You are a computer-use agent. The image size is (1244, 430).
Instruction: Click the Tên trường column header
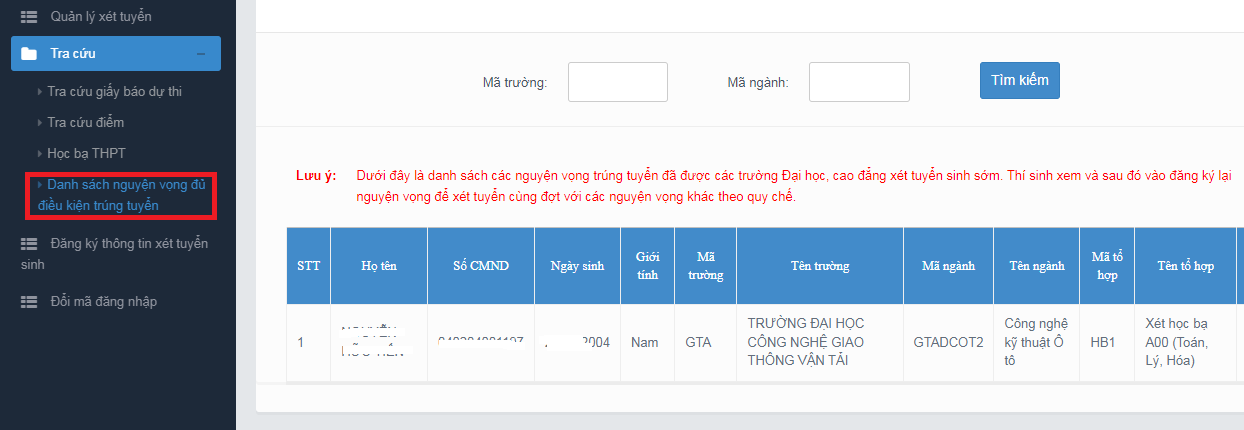coord(819,266)
